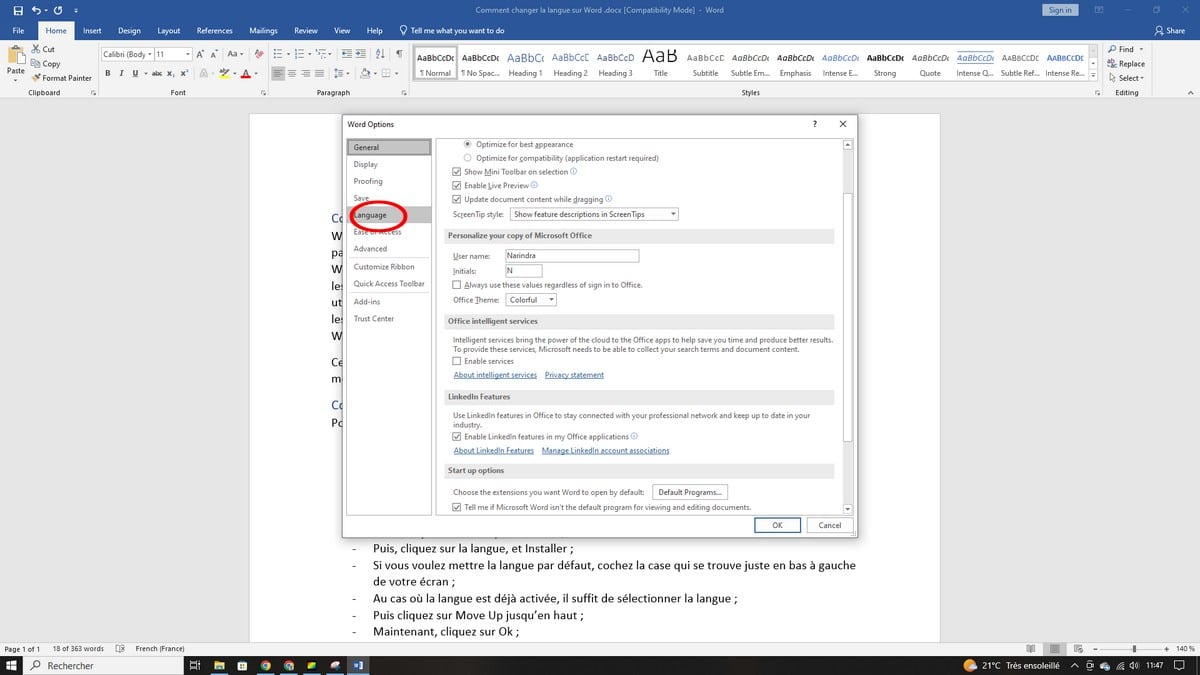Click the Share icon in the ribbon

[x=1170, y=31]
